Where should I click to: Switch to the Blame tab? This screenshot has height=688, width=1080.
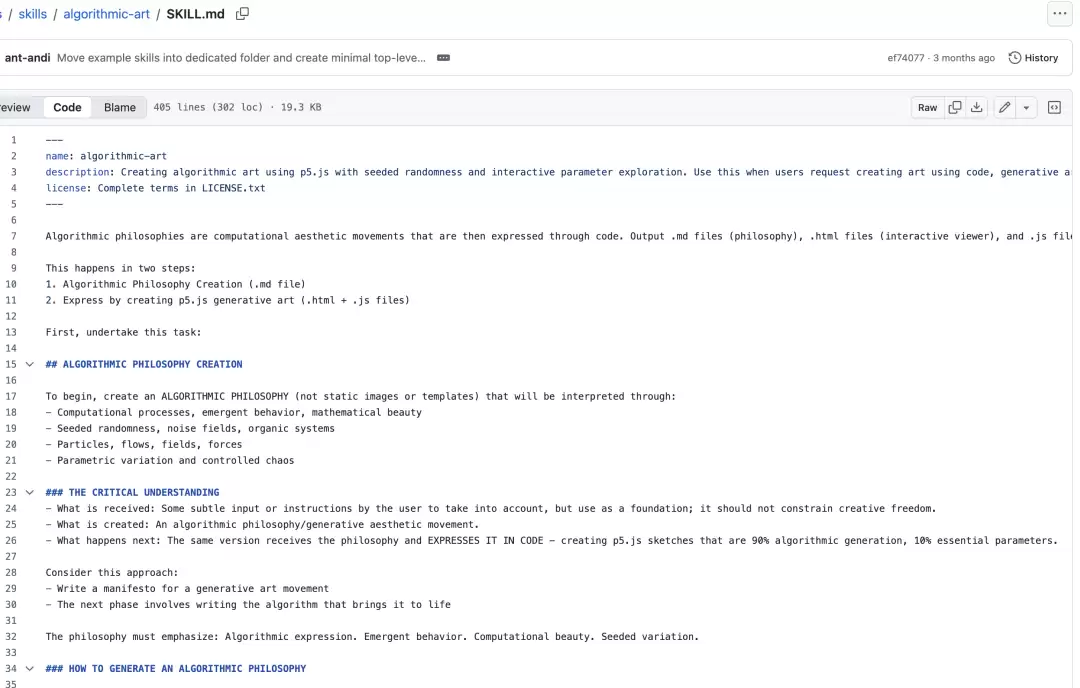[x=120, y=107]
